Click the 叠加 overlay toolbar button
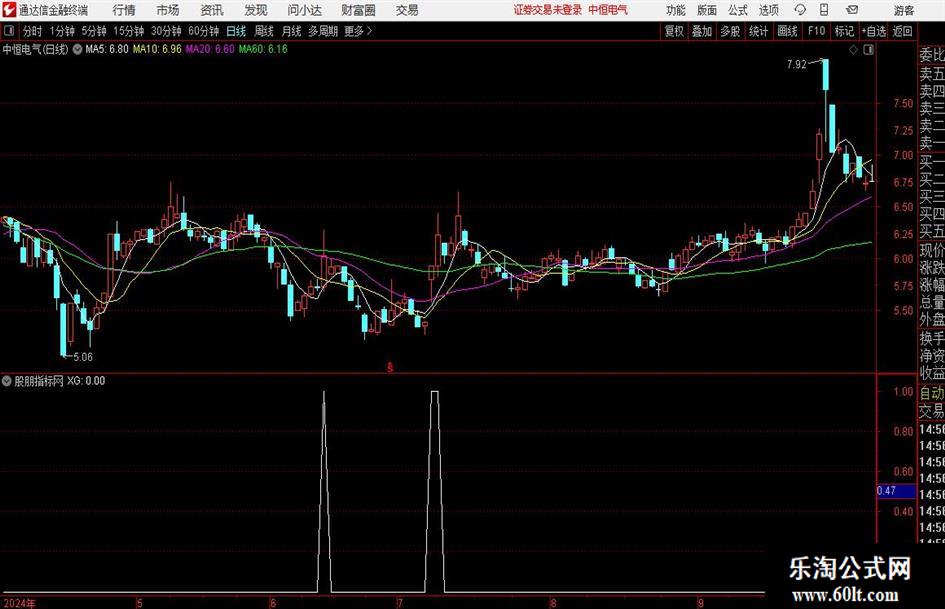 pos(702,31)
